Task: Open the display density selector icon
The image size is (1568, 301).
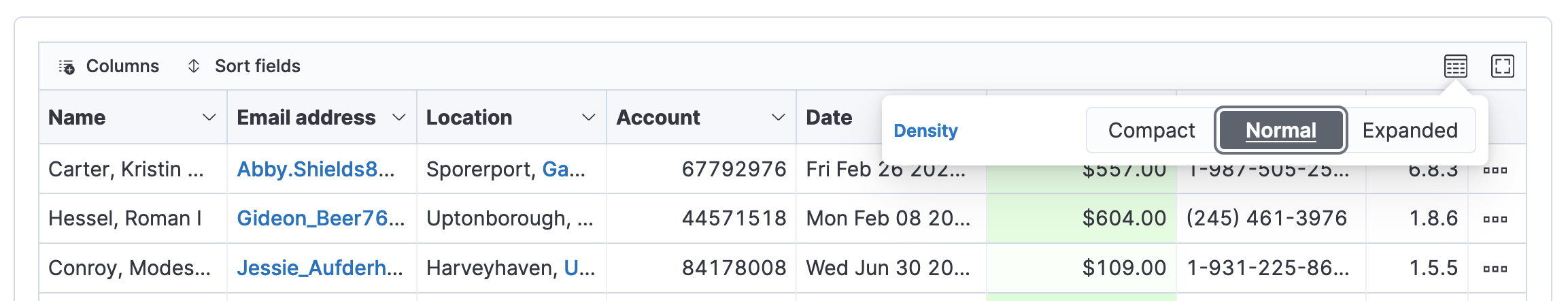Action: coord(1456,66)
